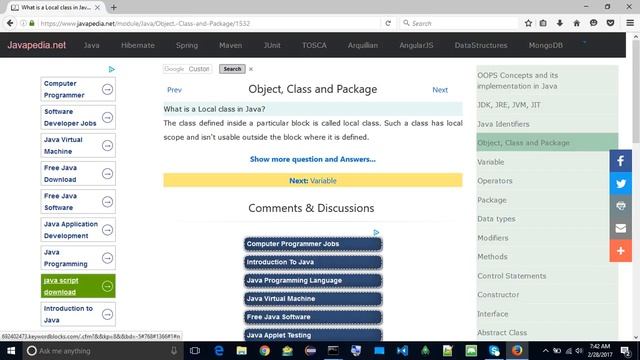Go to the Javapedia.net home logo
The image size is (640, 360).
coord(36,45)
